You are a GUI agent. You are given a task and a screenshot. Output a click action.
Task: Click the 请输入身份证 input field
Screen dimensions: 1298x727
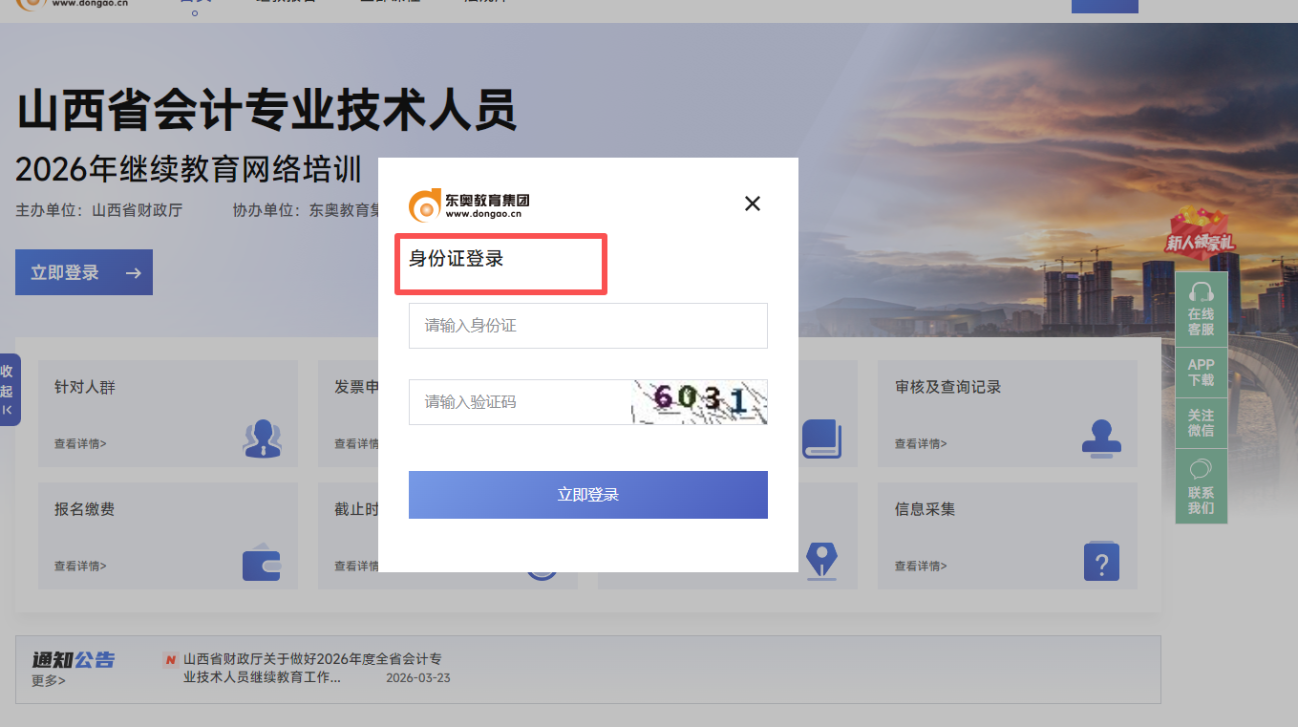click(588, 326)
